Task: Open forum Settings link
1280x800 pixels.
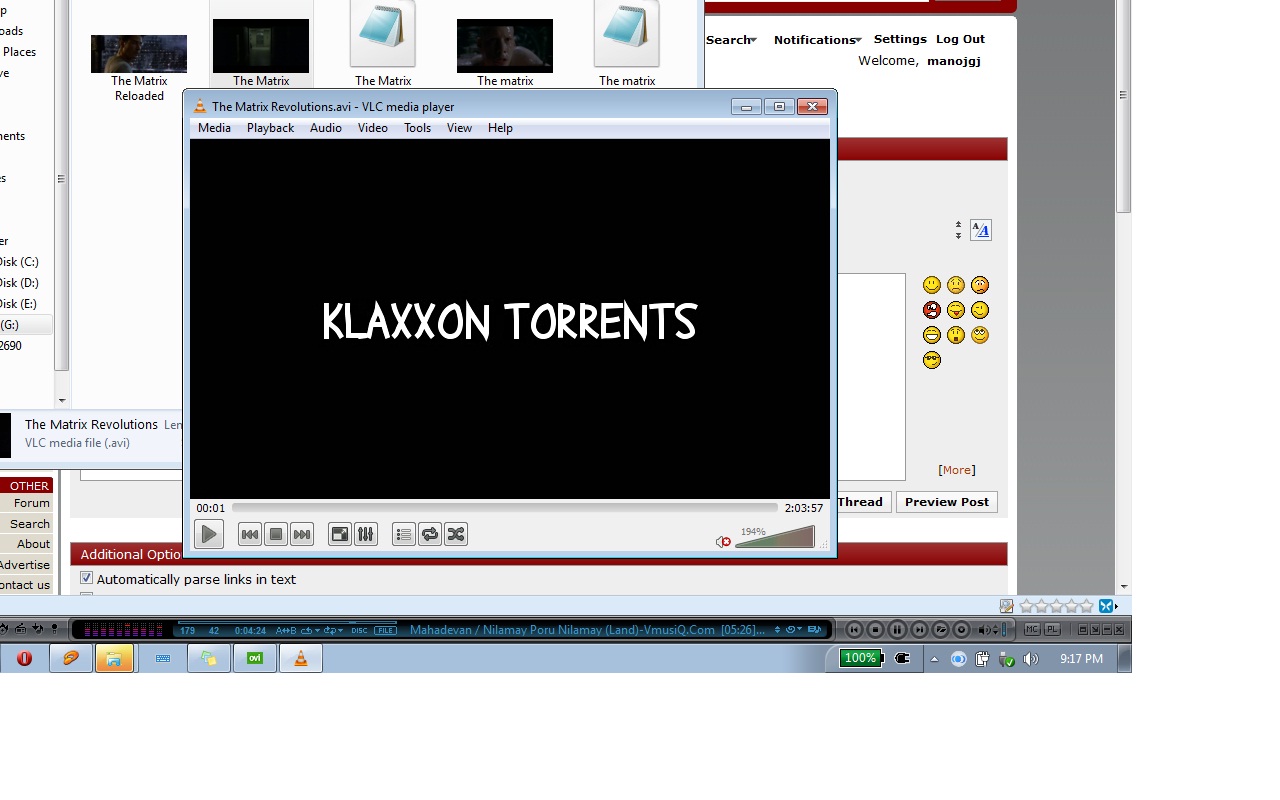Action: [900, 39]
